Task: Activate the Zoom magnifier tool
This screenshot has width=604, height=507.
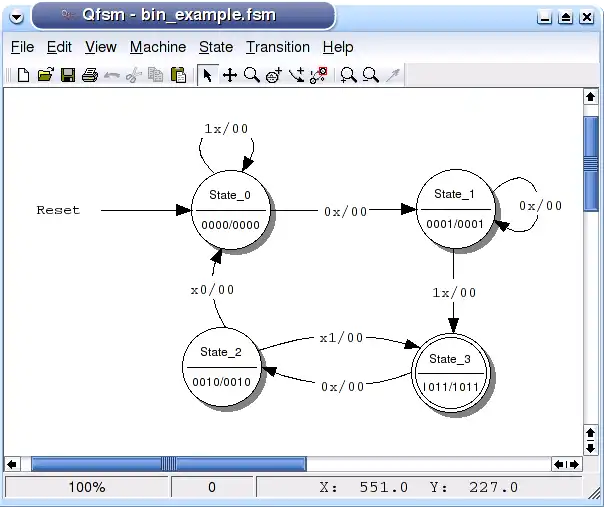Action: pyautogui.click(x=252, y=75)
